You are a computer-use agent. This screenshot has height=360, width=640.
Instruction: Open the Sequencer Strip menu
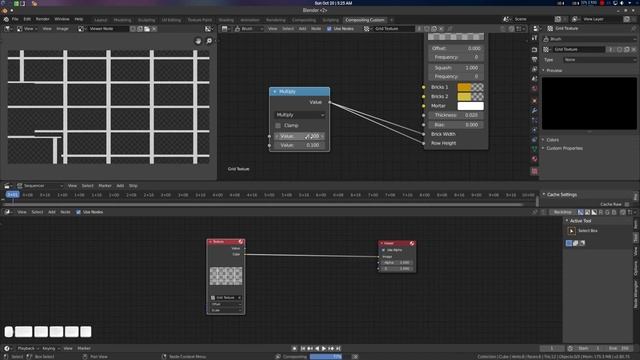pos(133,186)
